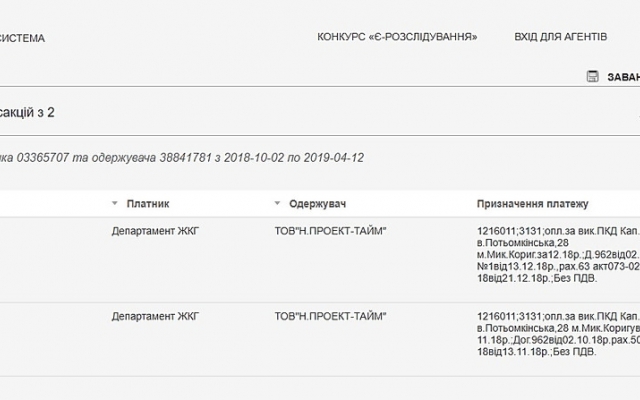Sort by Призначення платежу column header
Screen dimensions: 640x400
tap(533, 204)
